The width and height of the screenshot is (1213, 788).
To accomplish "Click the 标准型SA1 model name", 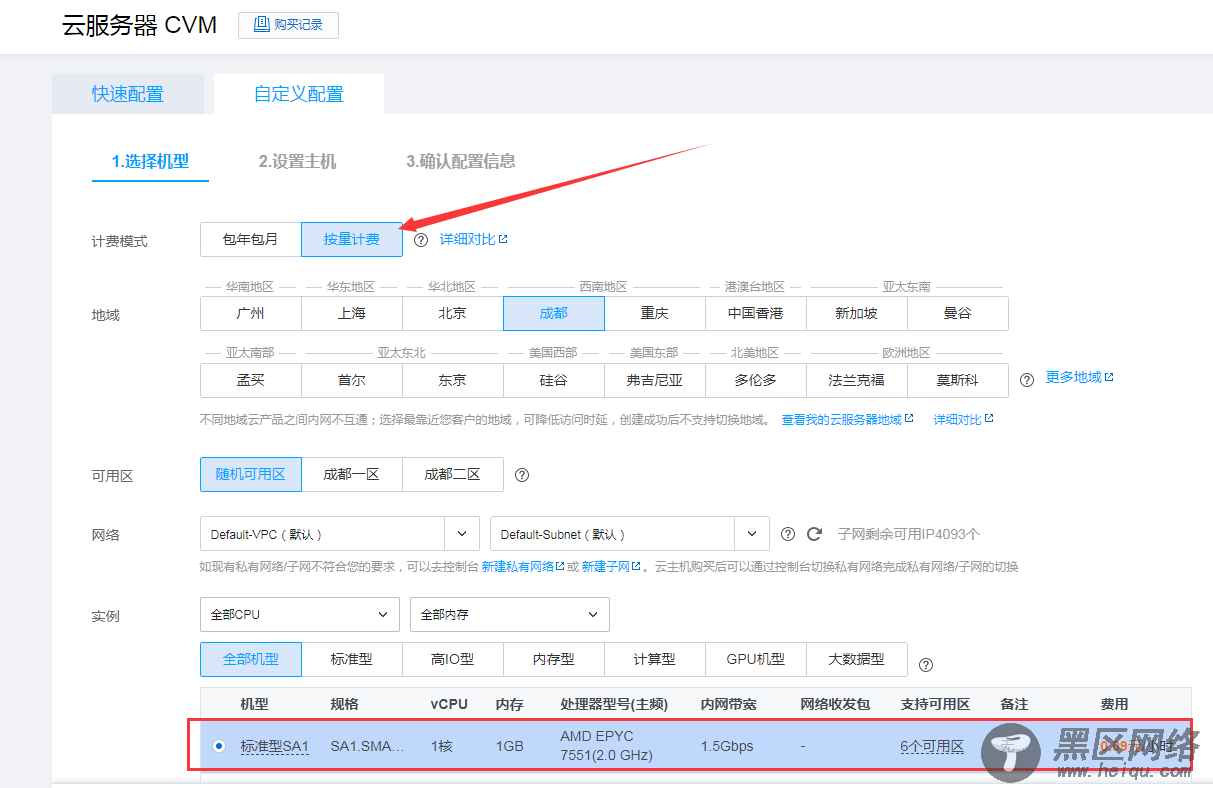I will click(x=275, y=746).
